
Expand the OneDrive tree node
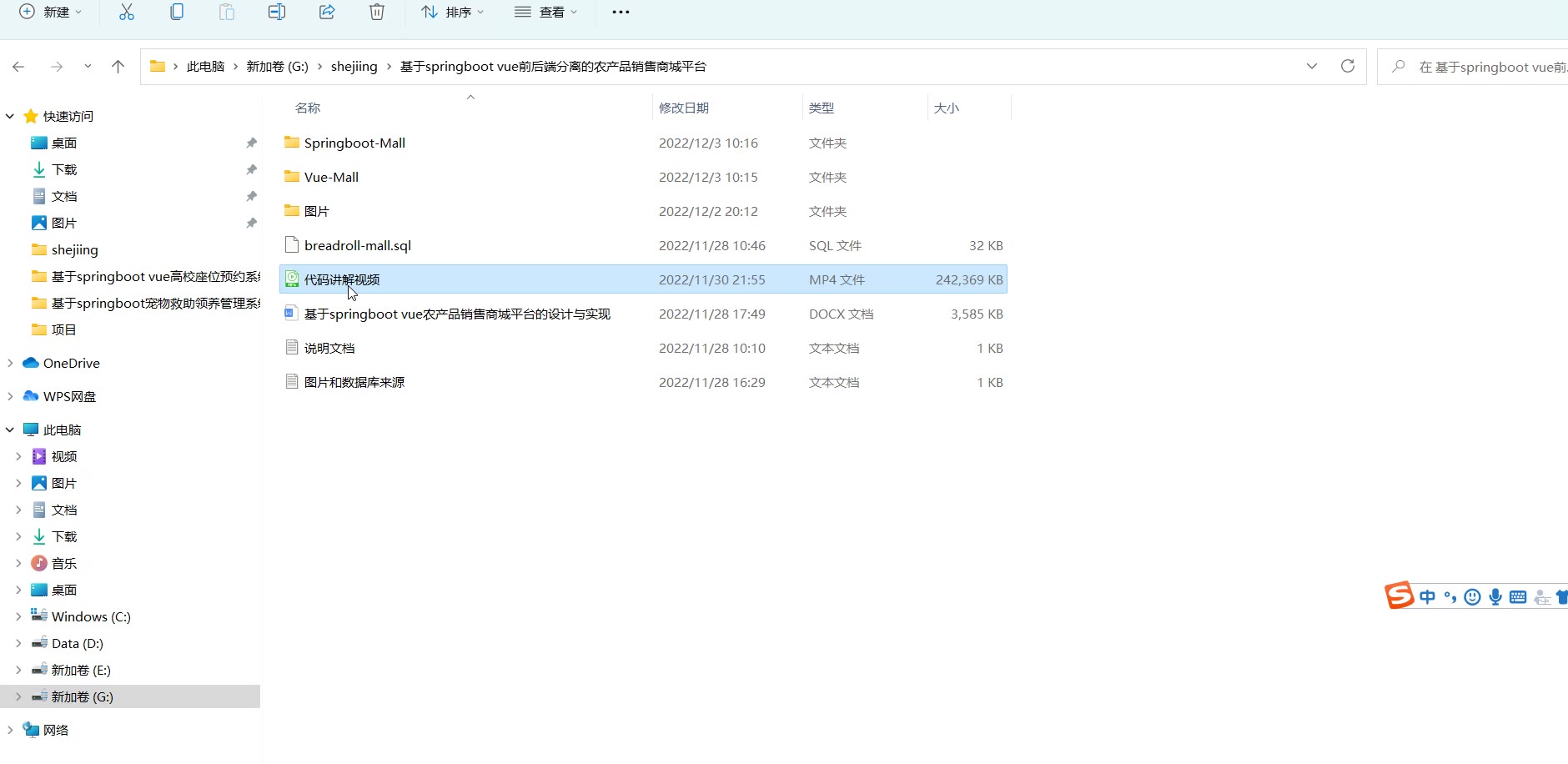click(10, 363)
